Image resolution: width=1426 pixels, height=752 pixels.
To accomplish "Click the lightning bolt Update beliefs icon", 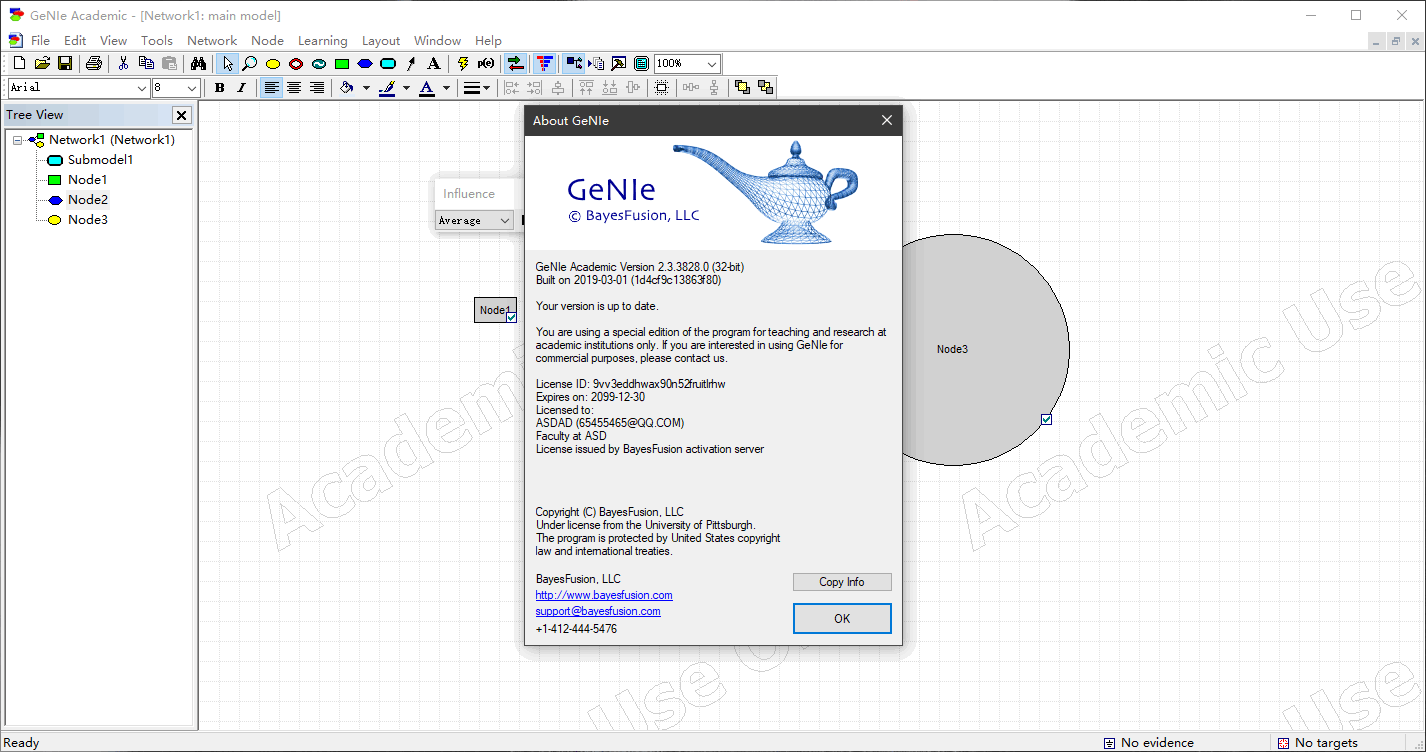I will [x=463, y=64].
